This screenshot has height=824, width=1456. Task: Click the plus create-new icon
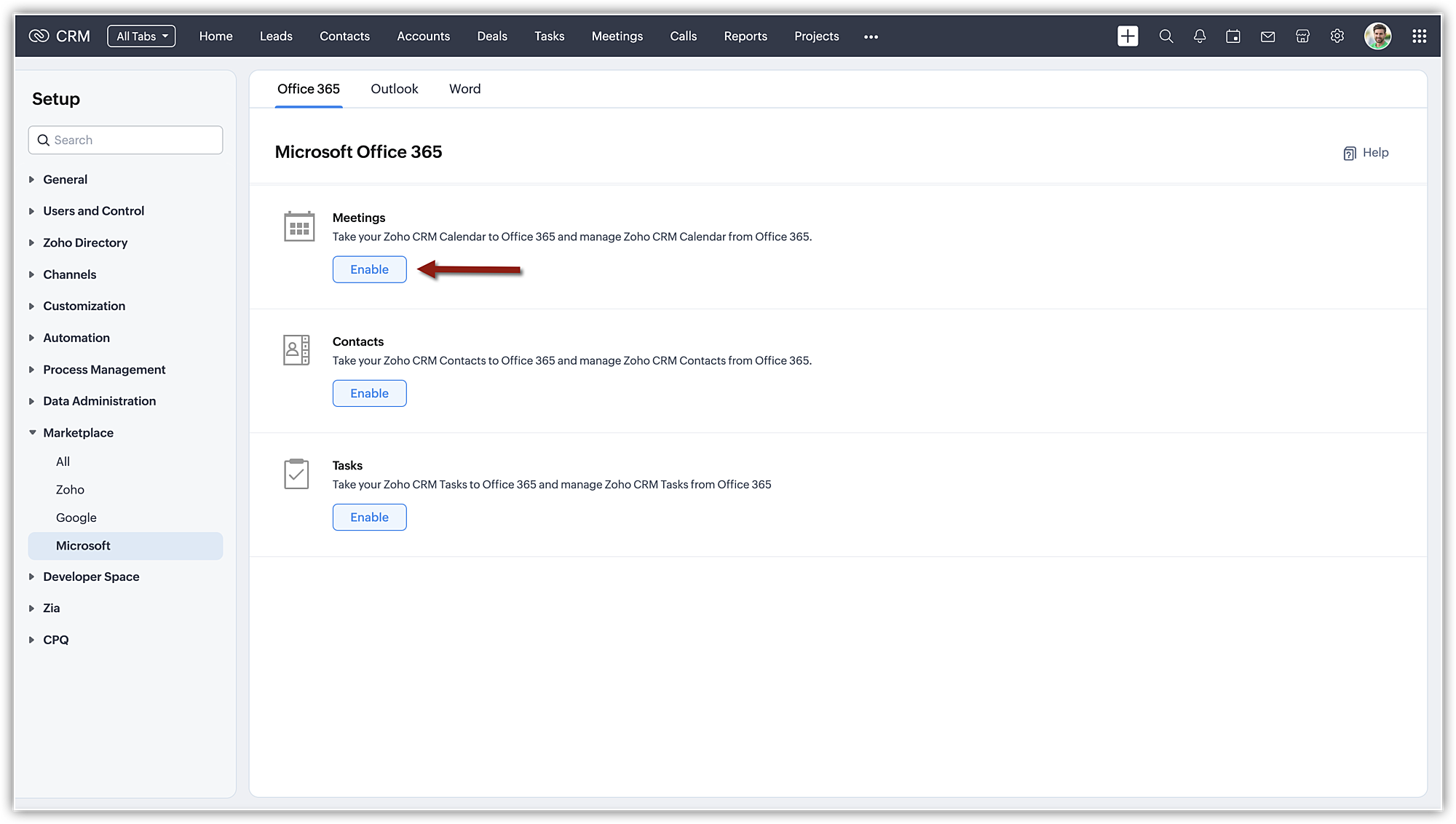tap(1128, 36)
